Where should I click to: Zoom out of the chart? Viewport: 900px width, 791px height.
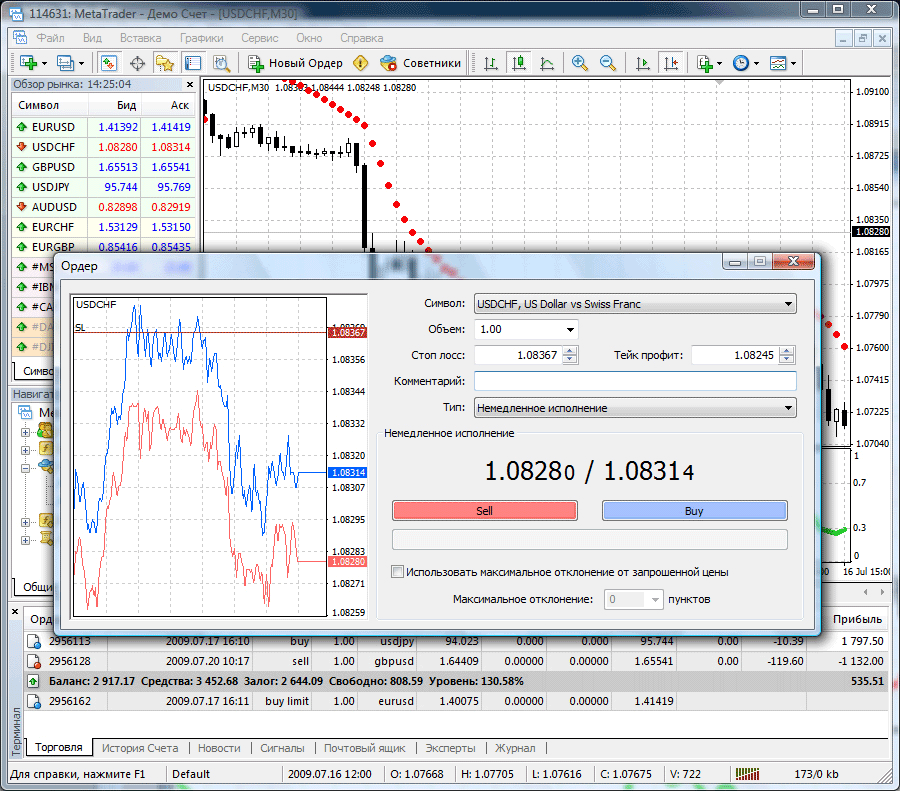(608, 63)
